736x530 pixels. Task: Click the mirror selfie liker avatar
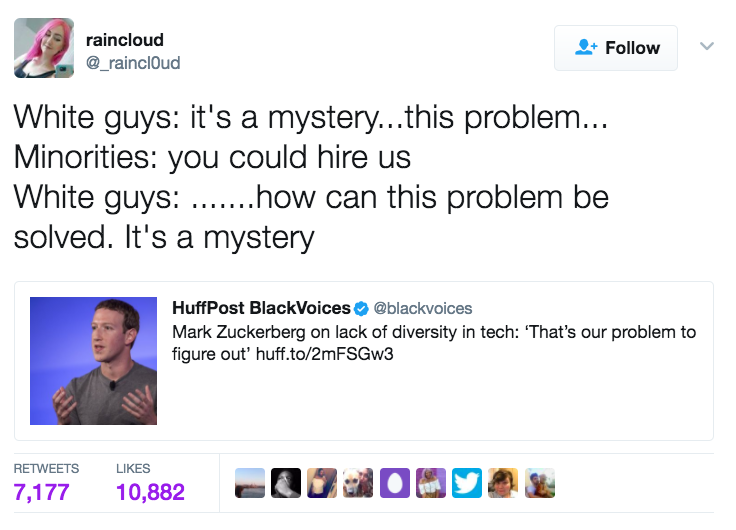(x=323, y=483)
